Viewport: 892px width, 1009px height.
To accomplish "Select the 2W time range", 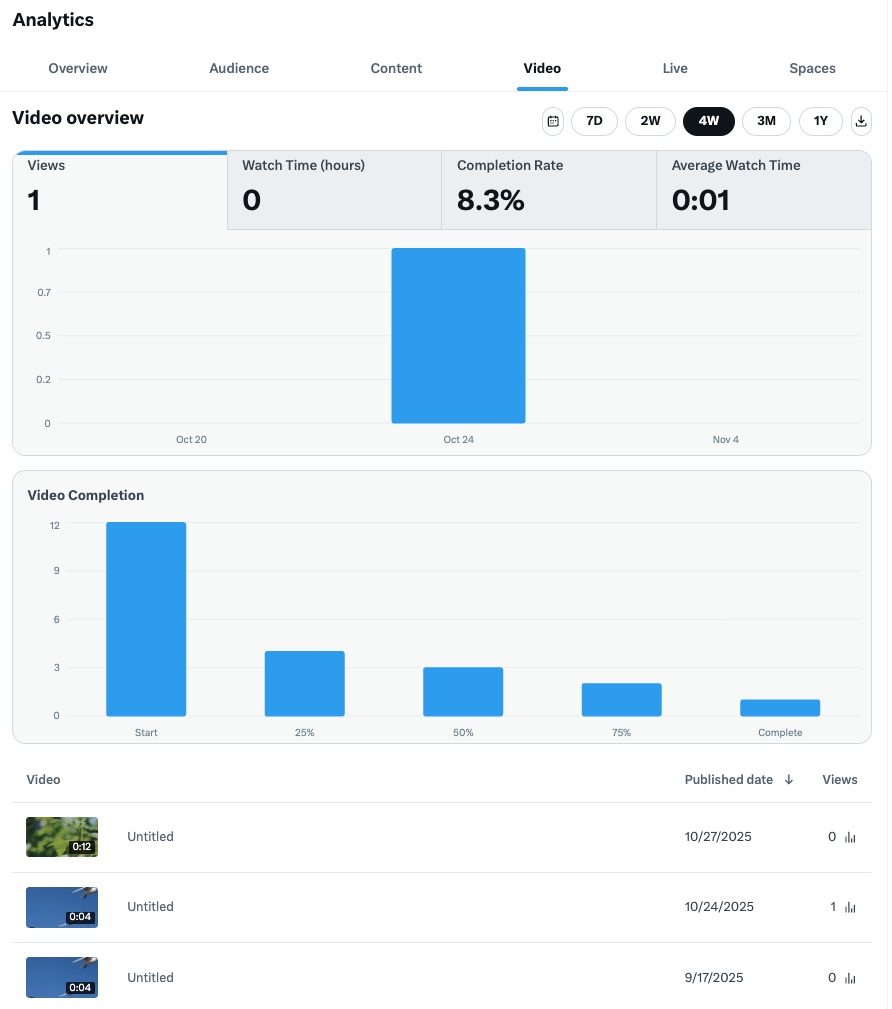I will coord(650,121).
